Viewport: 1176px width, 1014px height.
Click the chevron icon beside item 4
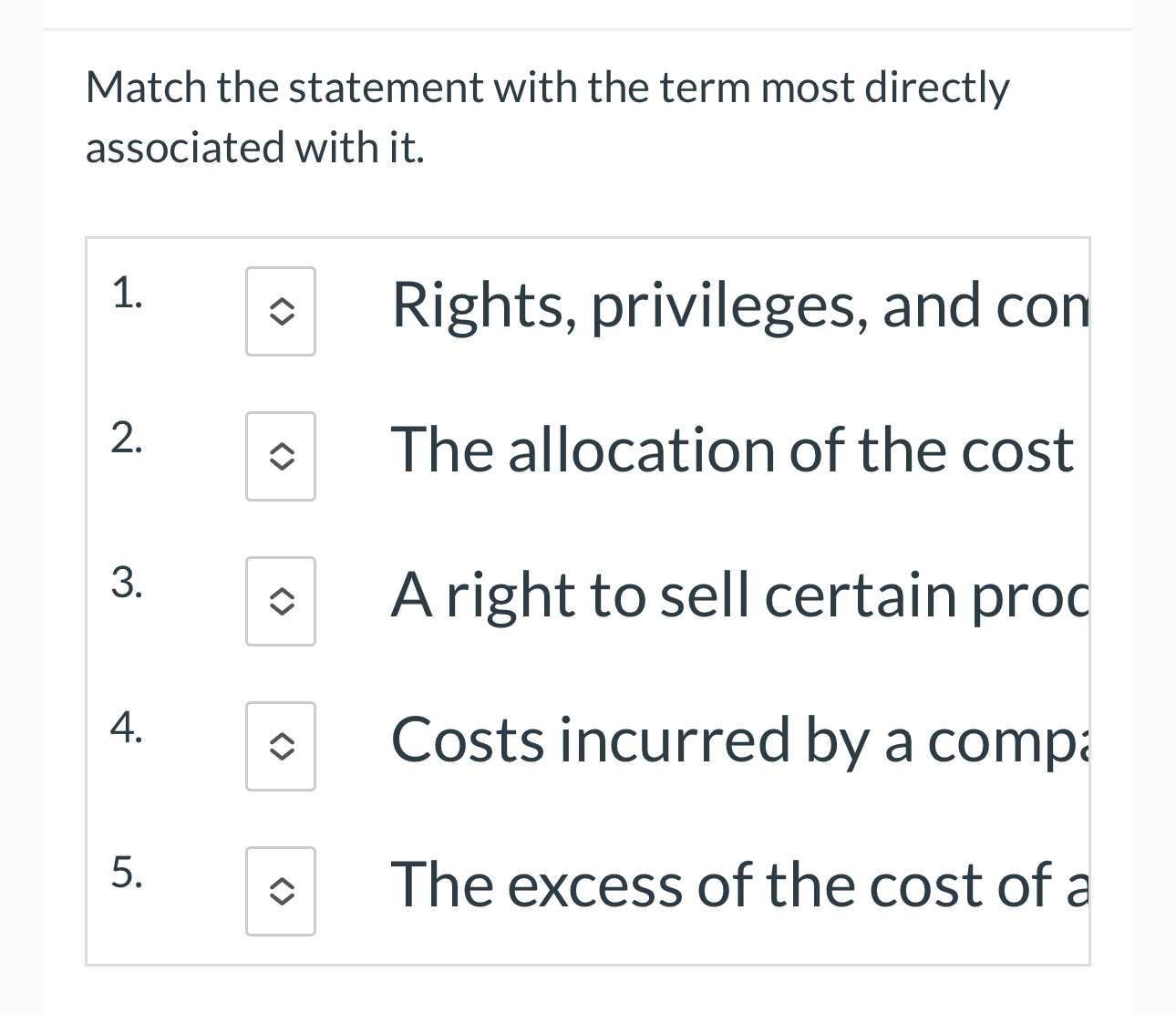(280, 747)
